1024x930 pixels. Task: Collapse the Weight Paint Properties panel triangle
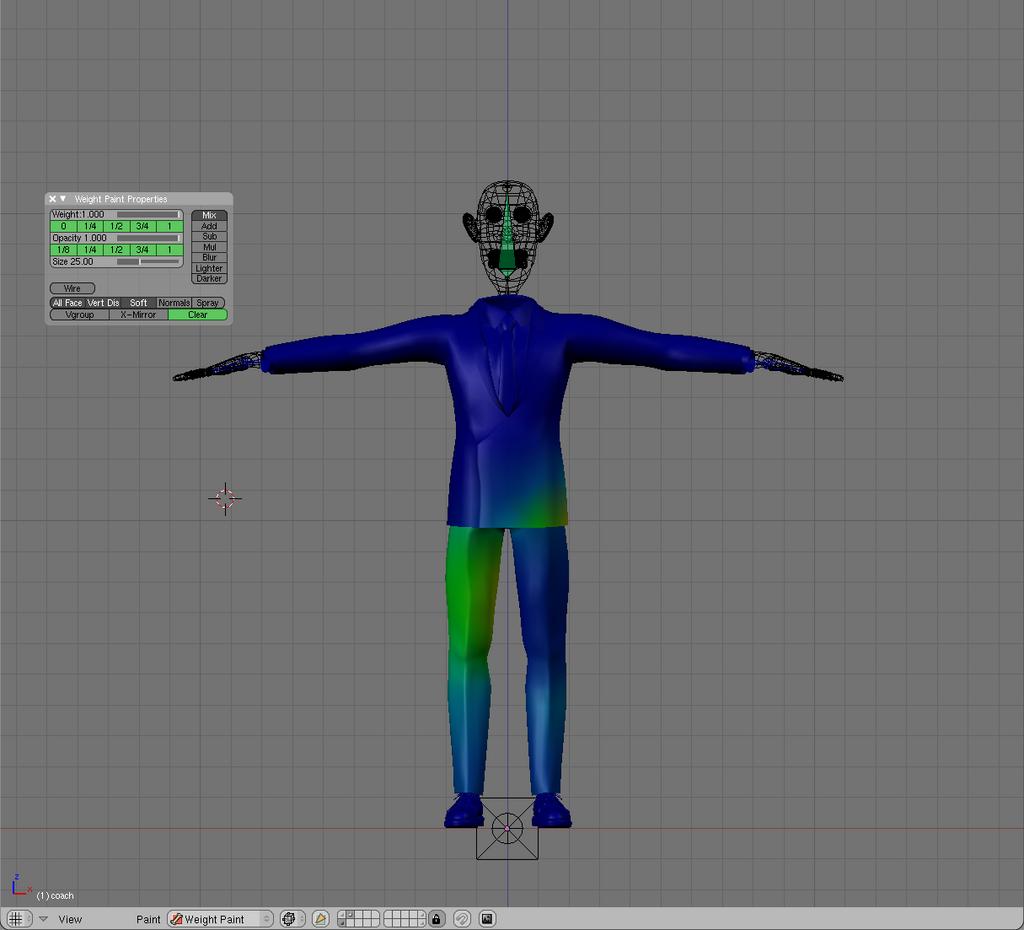click(63, 199)
